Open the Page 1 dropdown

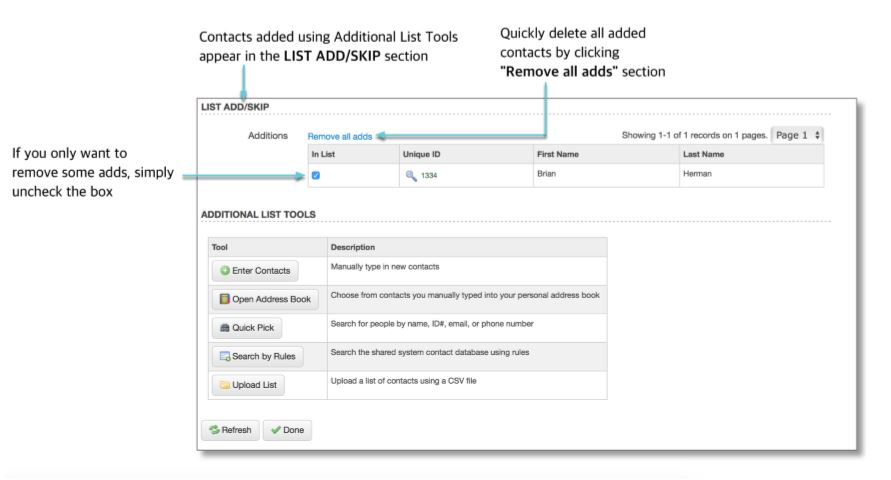click(x=797, y=135)
